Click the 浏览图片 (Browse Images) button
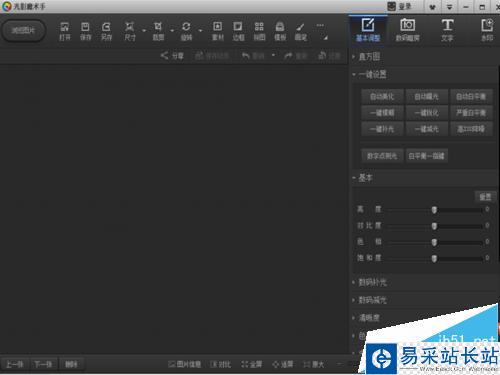This screenshot has height=375, width=500. coord(23,31)
